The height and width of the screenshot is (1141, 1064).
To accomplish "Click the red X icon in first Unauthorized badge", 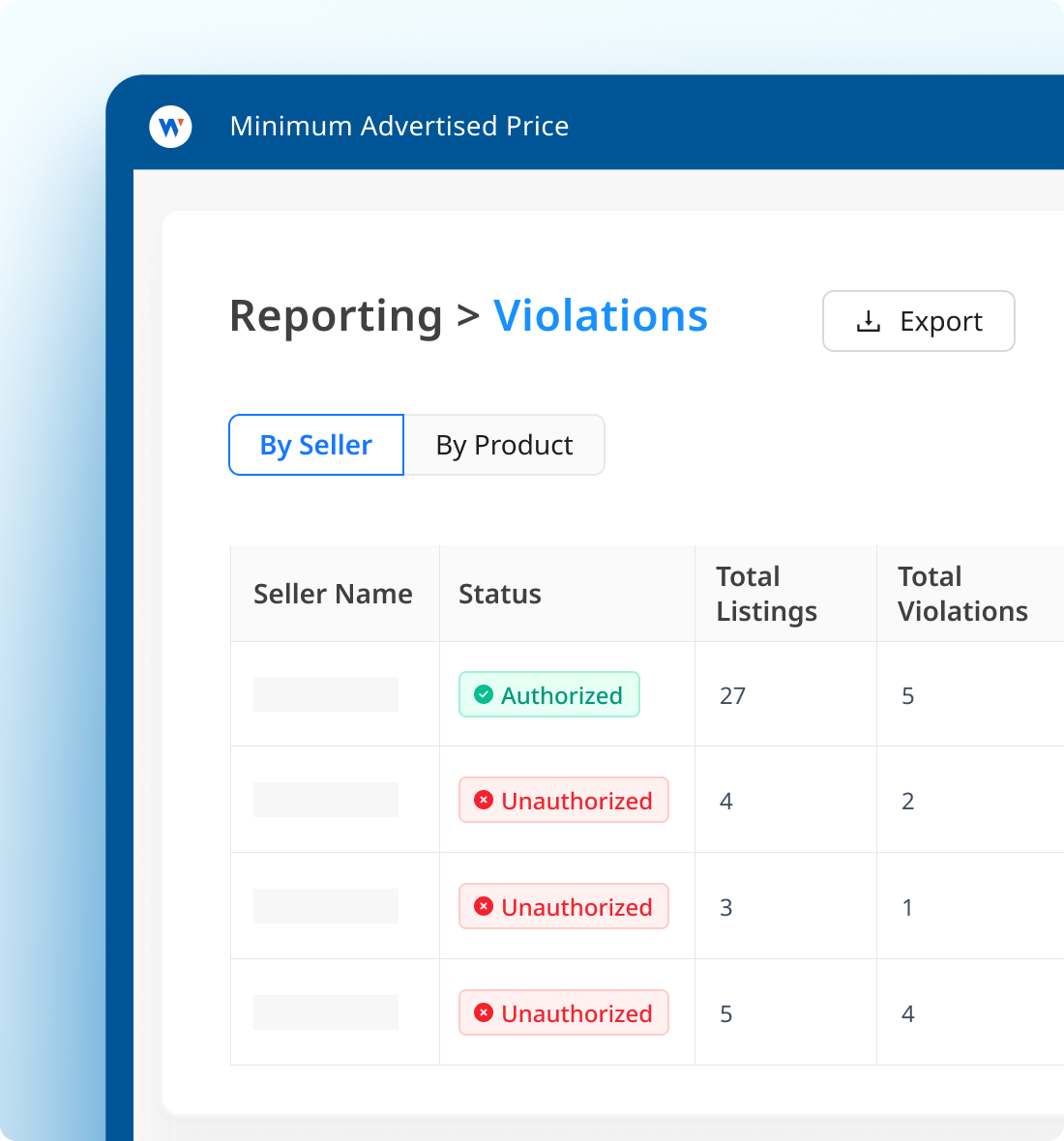I will (484, 800).
